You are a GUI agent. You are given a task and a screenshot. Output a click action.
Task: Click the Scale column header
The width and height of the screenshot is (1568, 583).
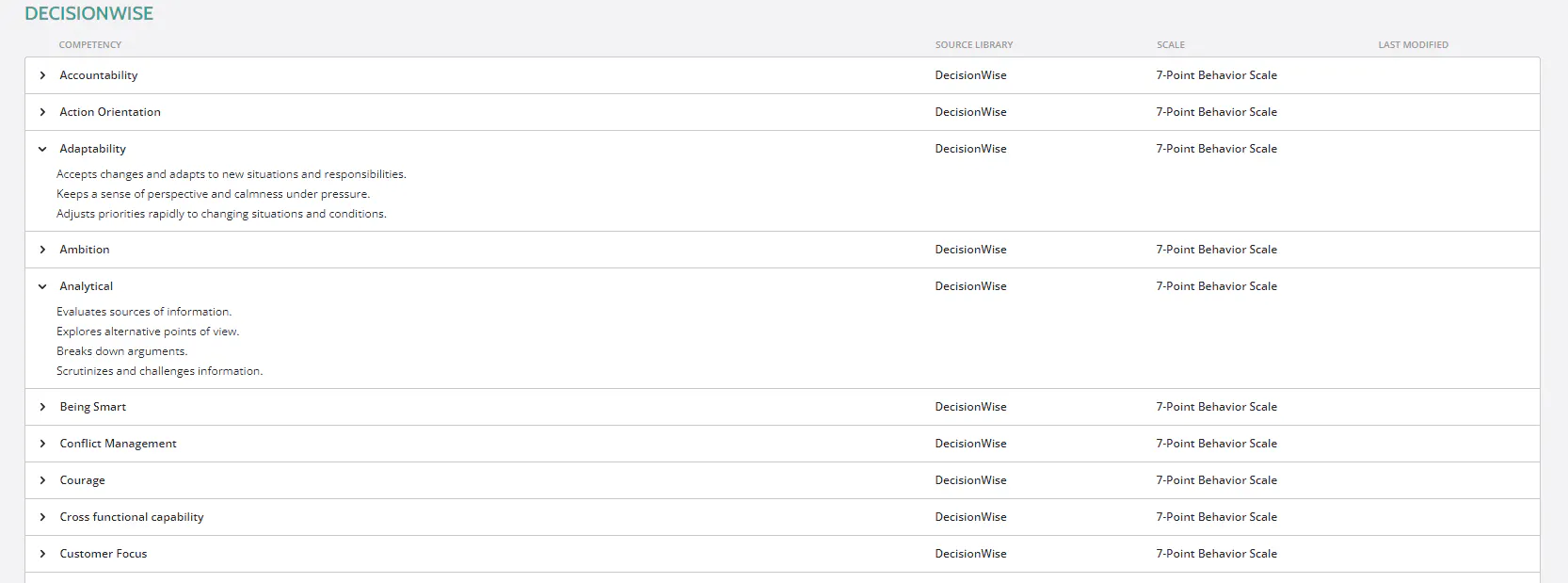pos(1171,44)
